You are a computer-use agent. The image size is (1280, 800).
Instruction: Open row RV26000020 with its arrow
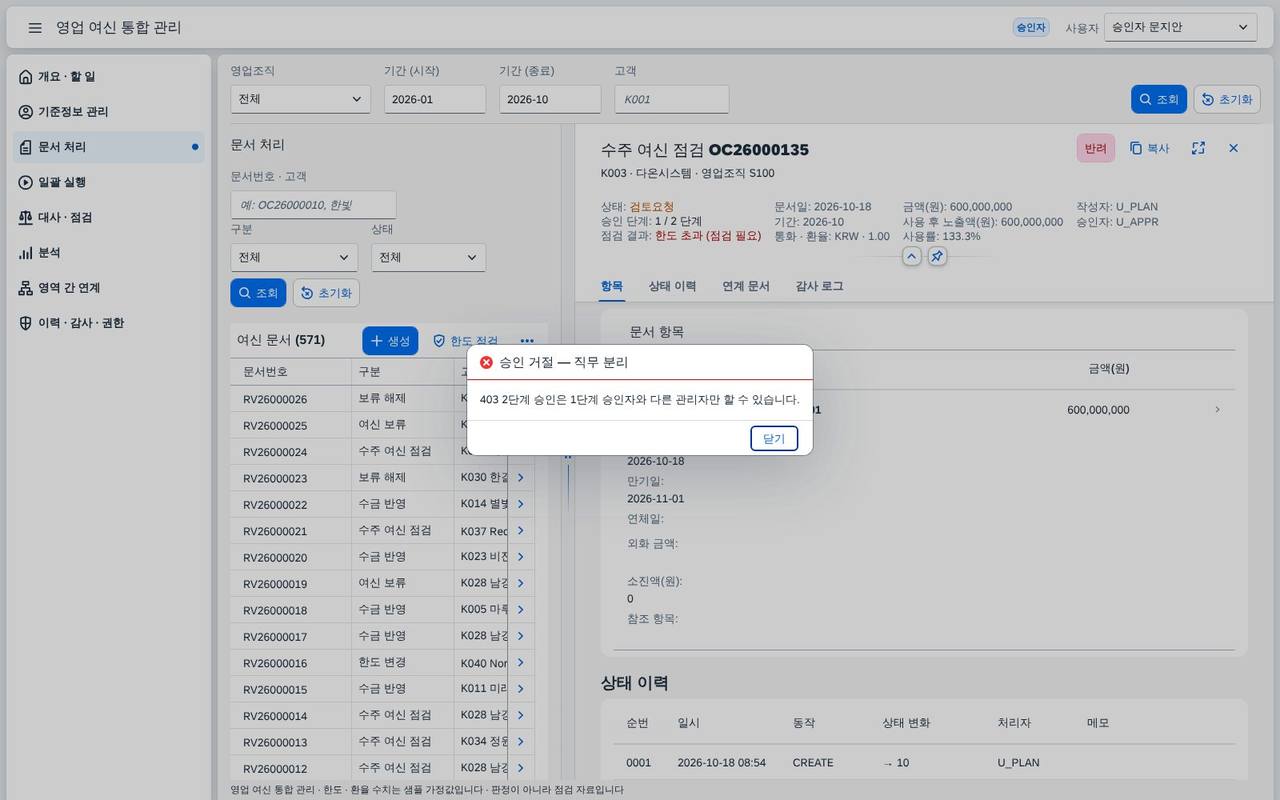[x=520, y=557]
